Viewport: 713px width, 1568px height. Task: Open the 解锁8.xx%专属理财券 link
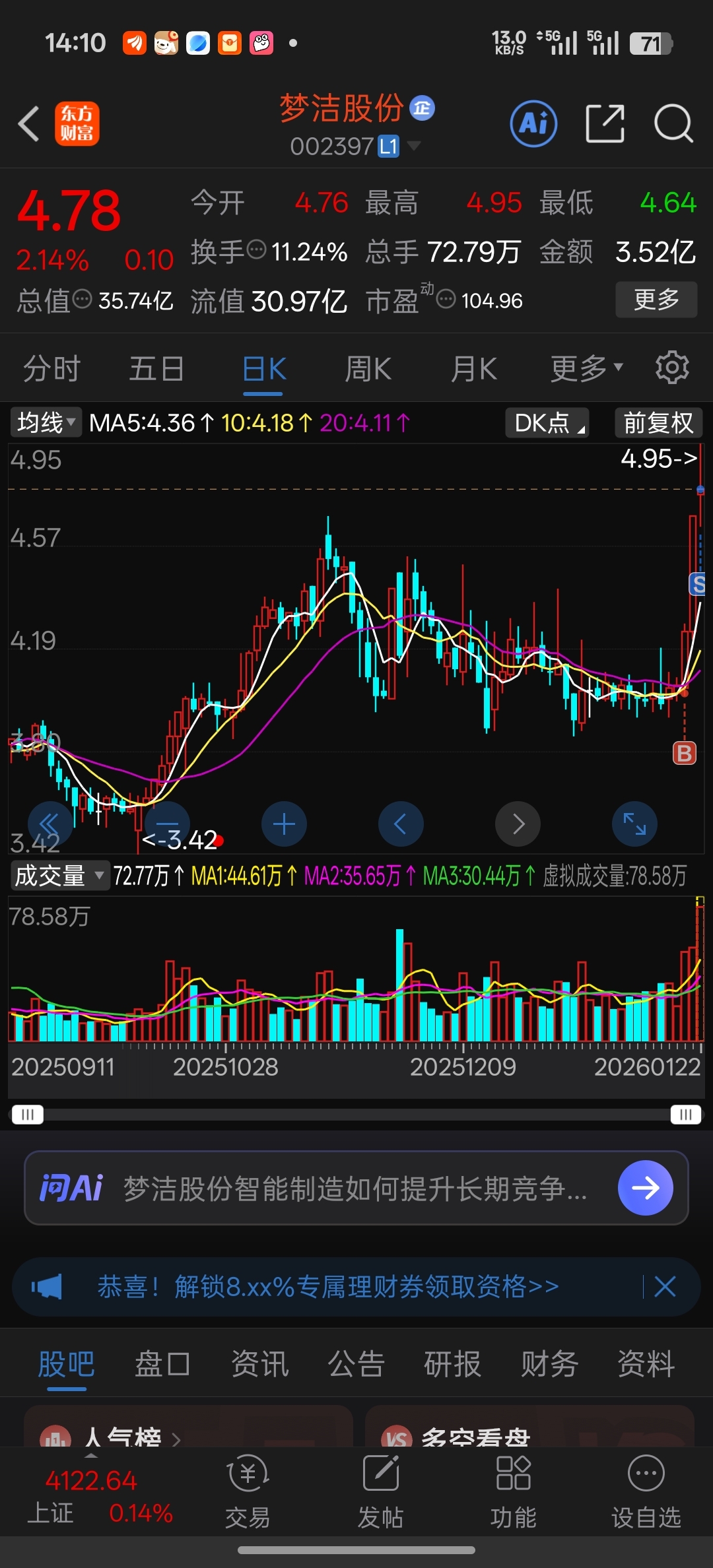coord(328,1286)
